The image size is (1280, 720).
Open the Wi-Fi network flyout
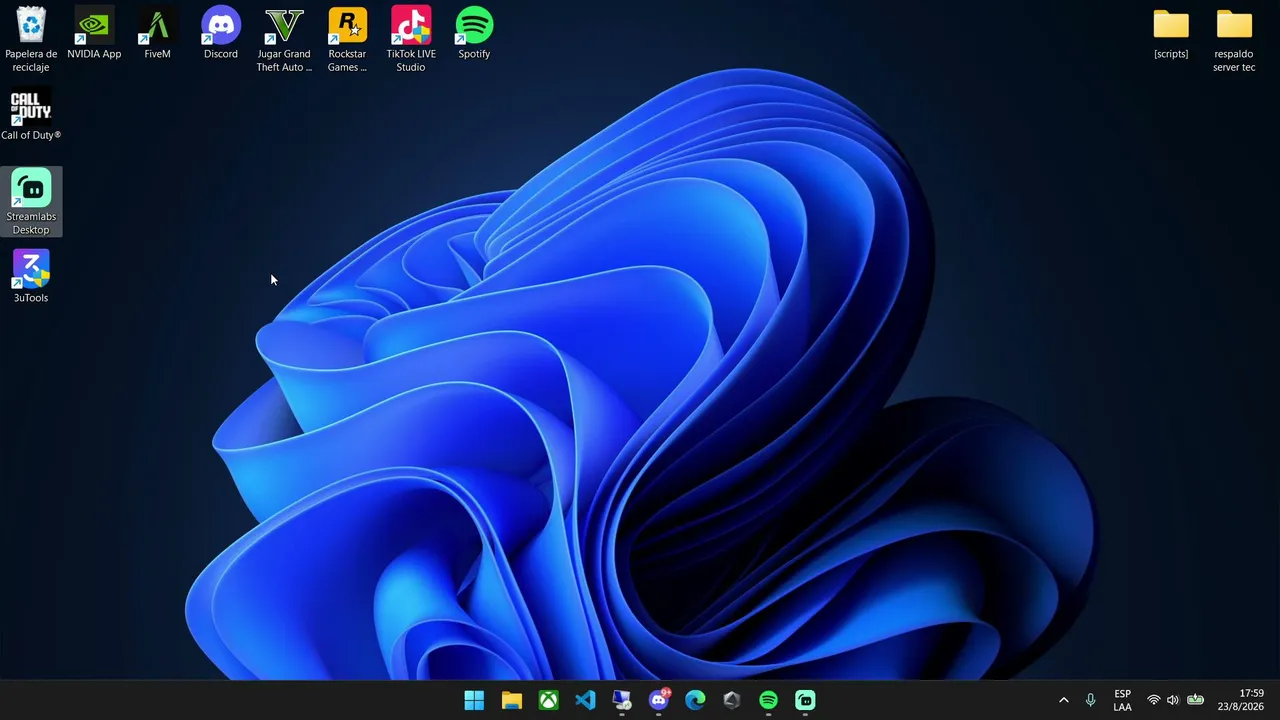[x=1153, y=700]
